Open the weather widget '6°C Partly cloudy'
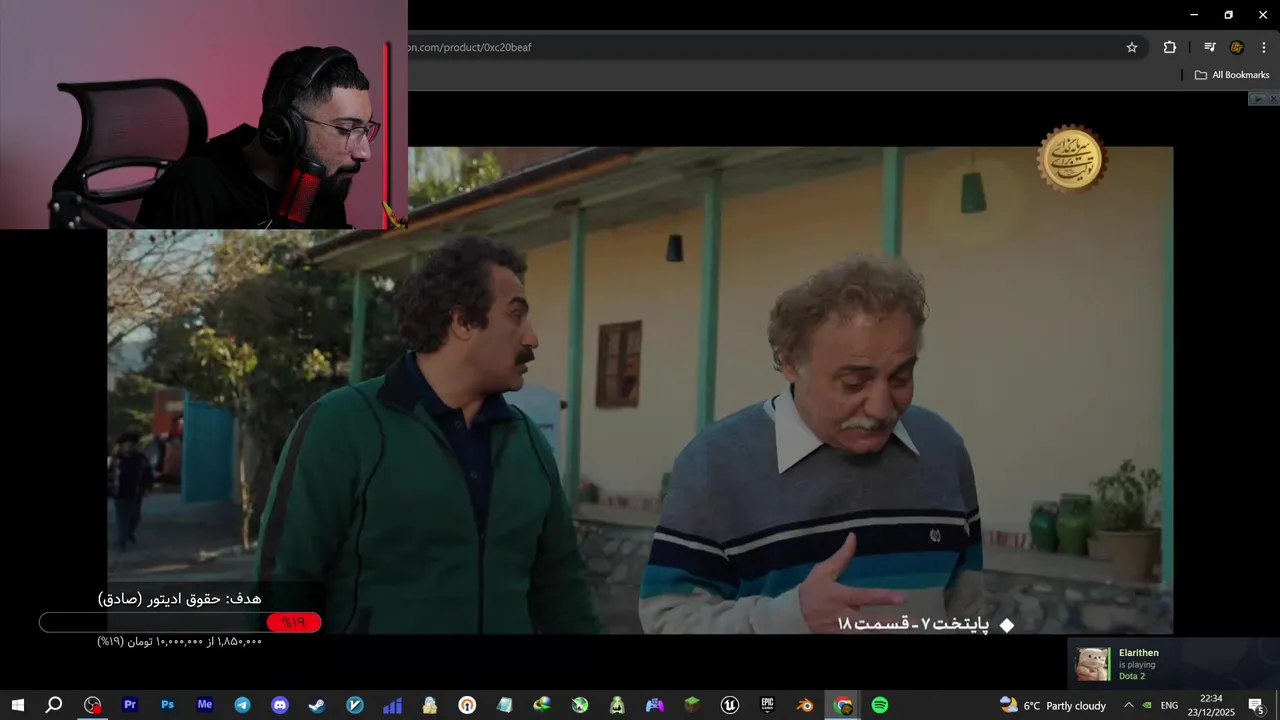1280x720 pixels. coord(1053,705)
